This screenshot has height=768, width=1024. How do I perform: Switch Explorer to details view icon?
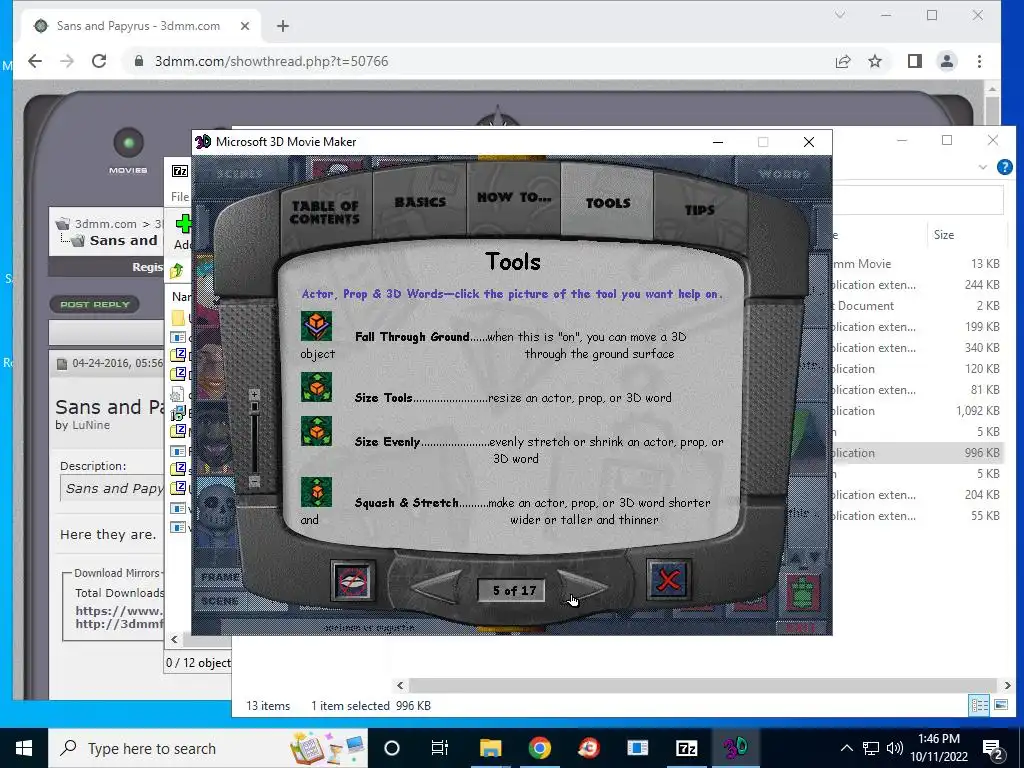coord(979,705)
